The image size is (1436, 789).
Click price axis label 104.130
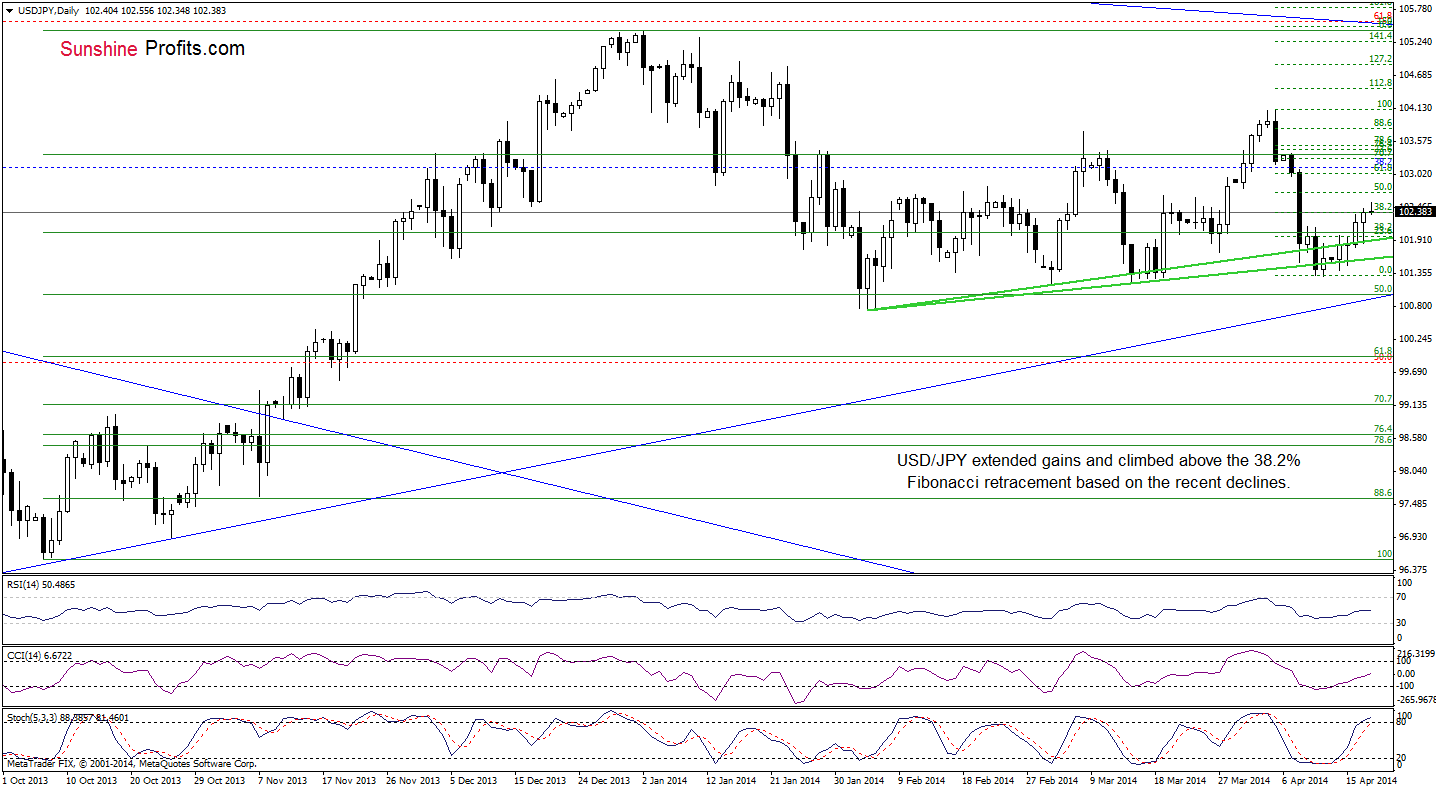[1416, 108]
